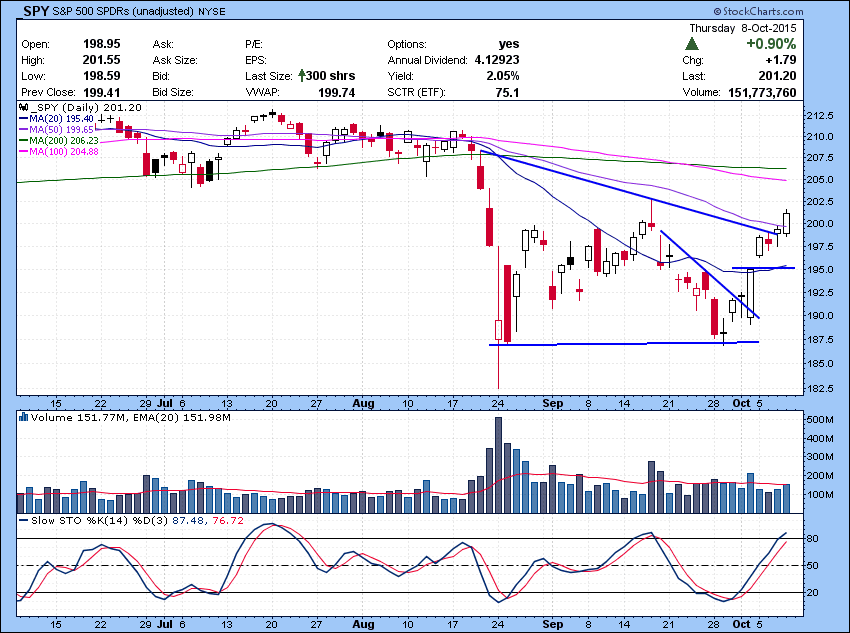Click the 'MA(100) 204.88' legend label

[64, 152]
